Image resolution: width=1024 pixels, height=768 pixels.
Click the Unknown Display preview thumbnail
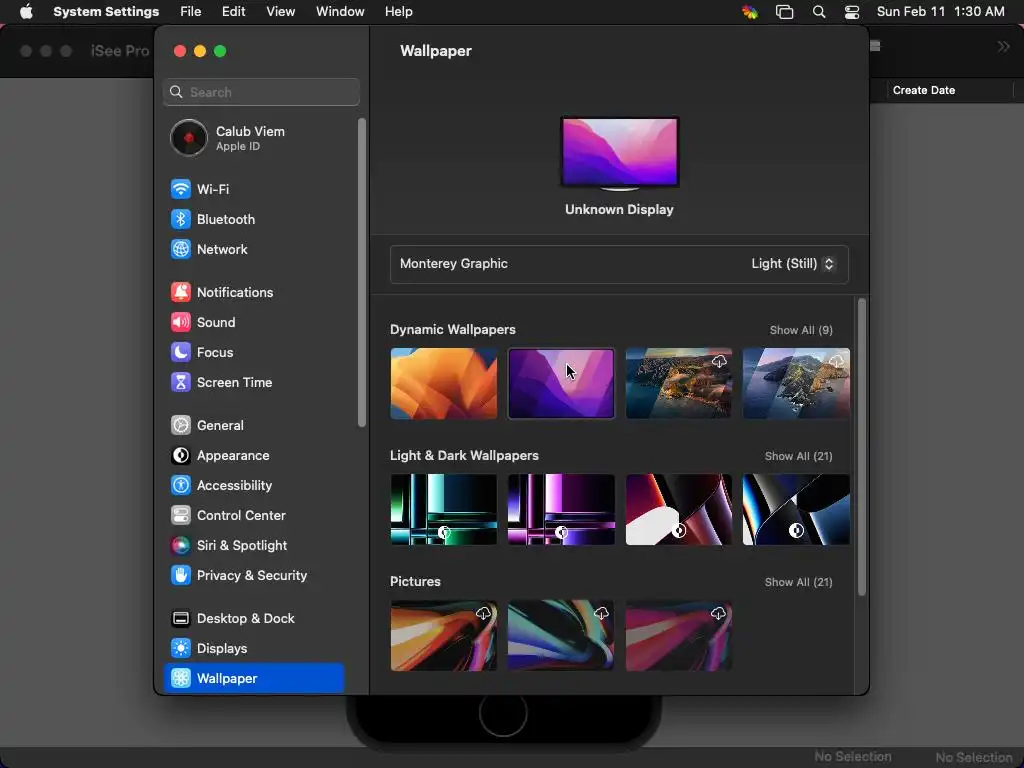[x=619, y=153]
